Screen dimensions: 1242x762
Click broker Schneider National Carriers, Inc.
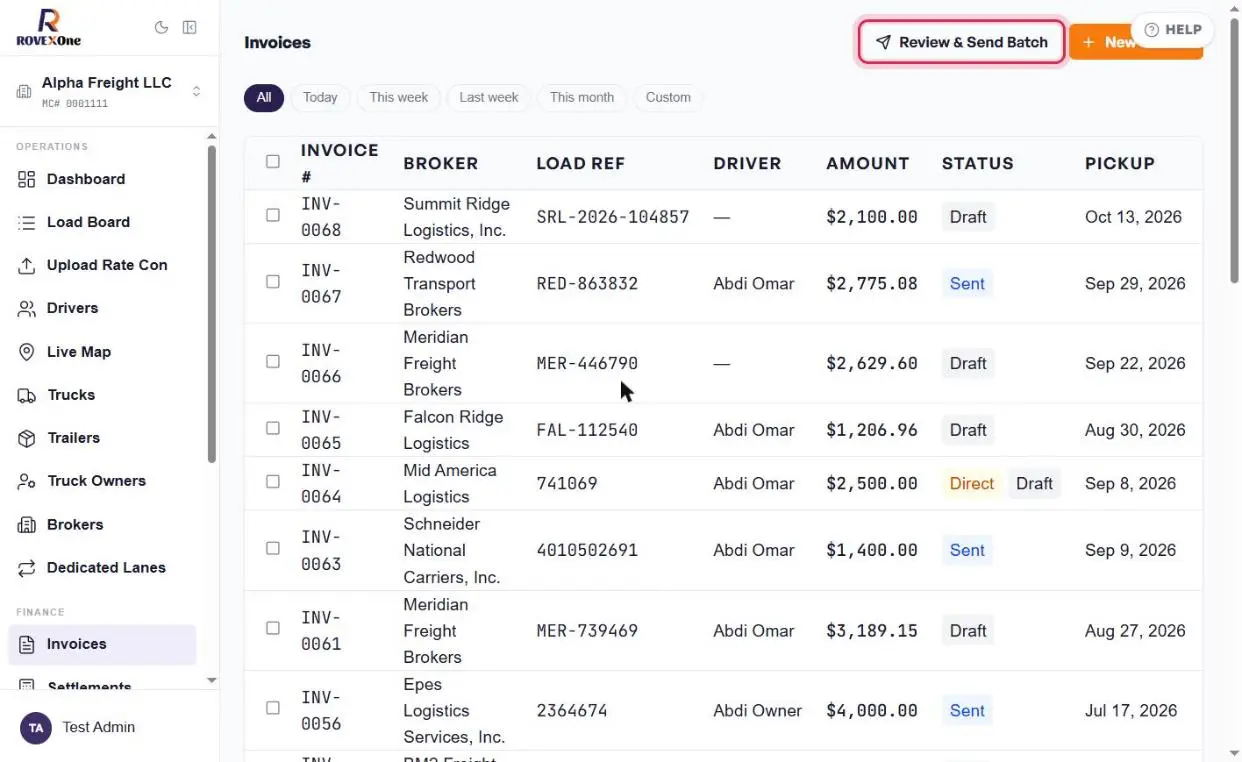click(x=452, y=550)
